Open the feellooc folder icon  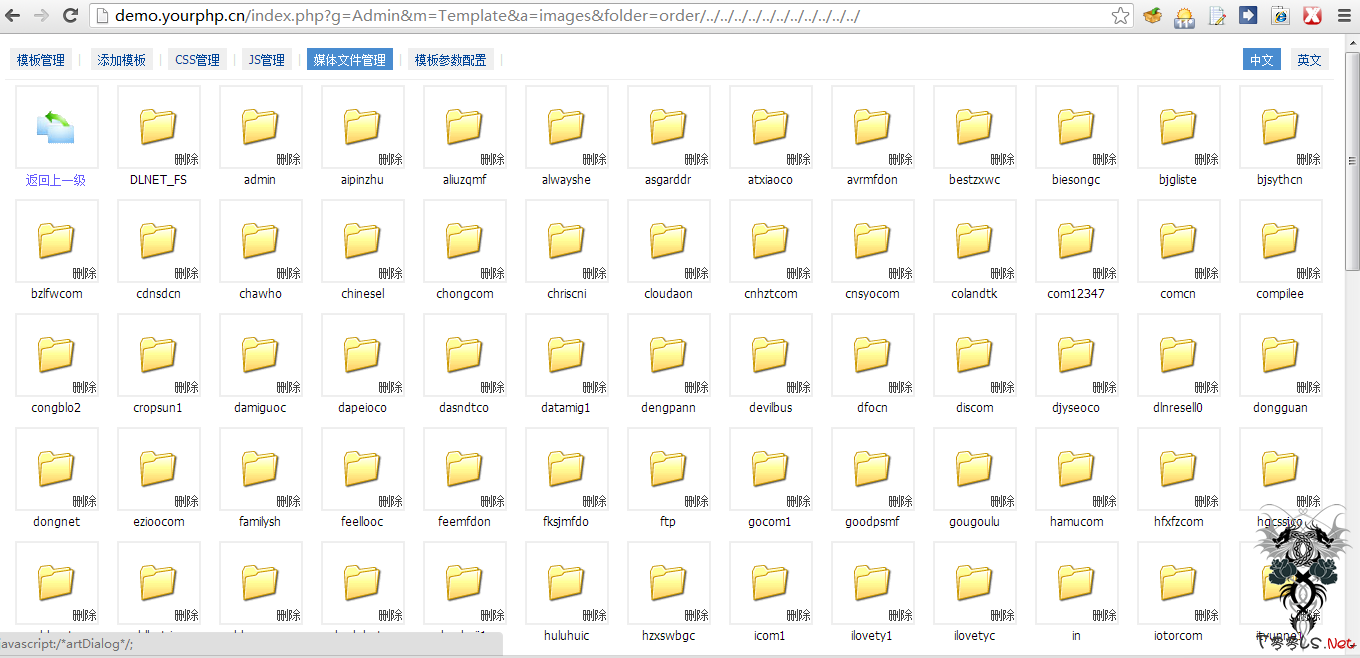click(x=362, y=468)
